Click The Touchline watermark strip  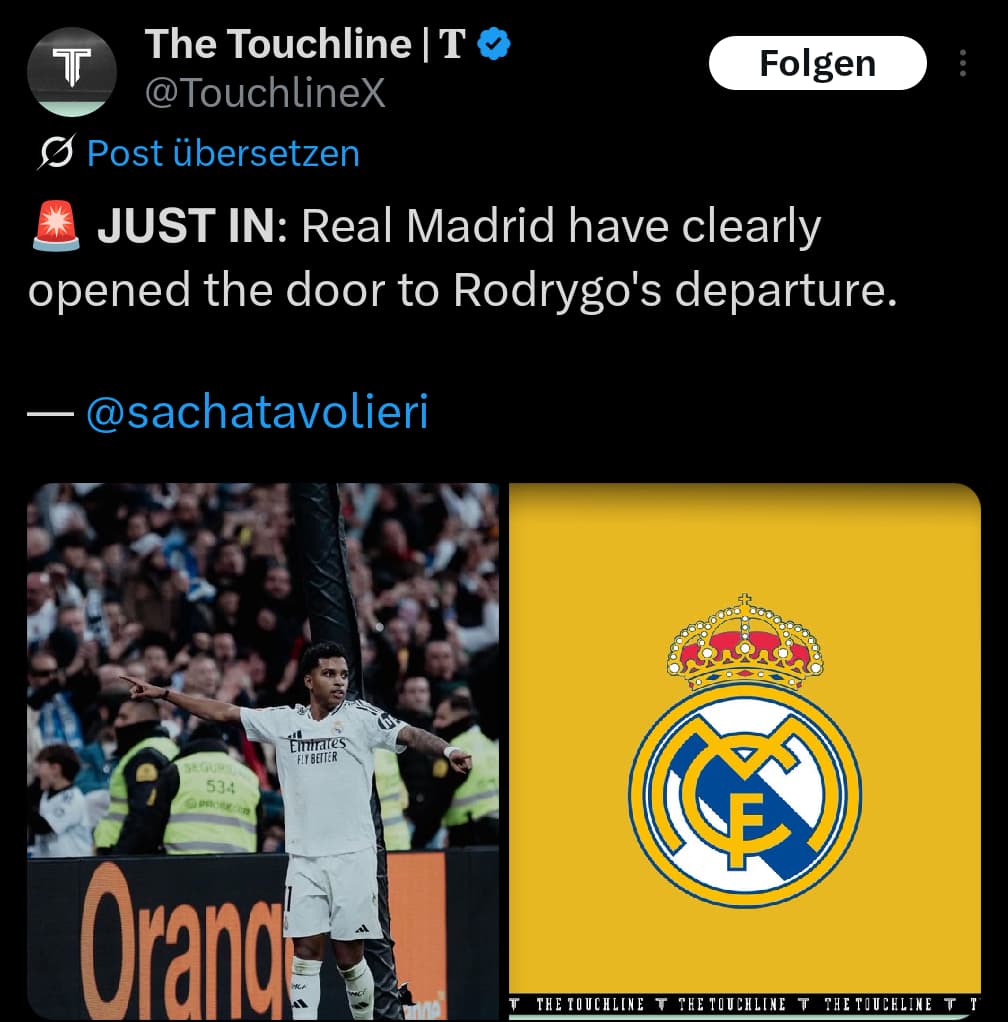pos(745,1004)
